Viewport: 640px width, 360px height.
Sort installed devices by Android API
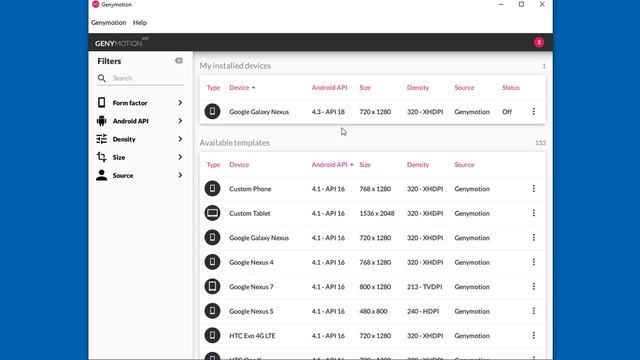[329, 87]
